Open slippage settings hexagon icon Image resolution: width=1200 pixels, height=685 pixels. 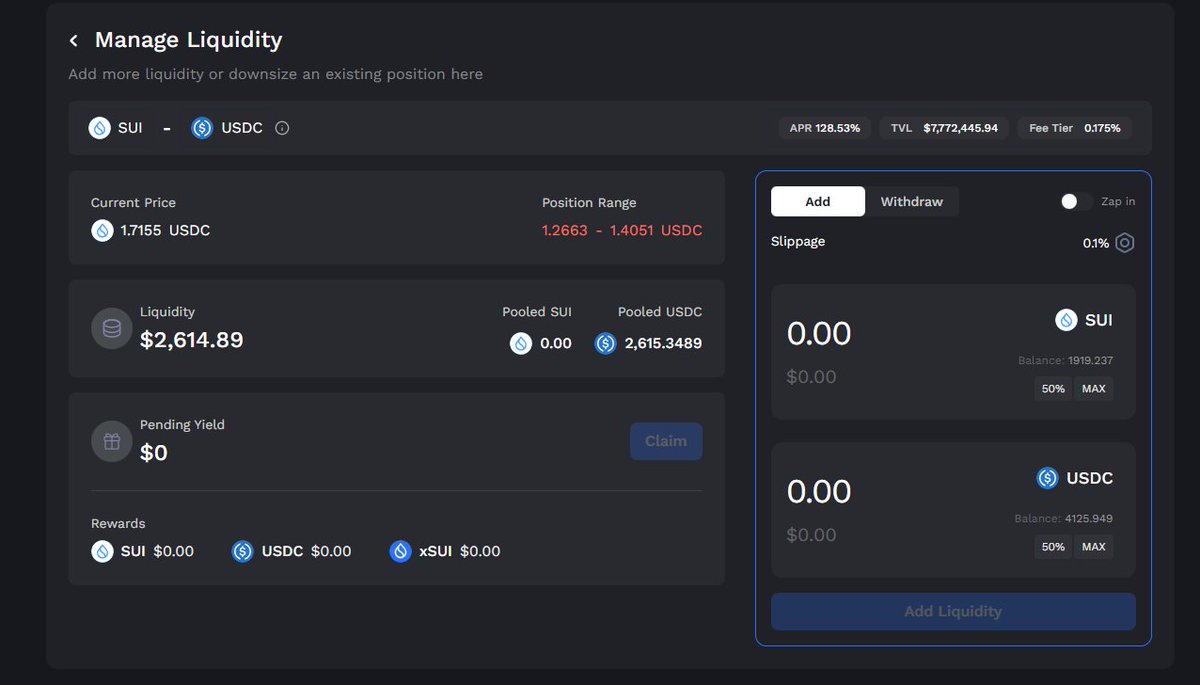[x=1125, y=243]
